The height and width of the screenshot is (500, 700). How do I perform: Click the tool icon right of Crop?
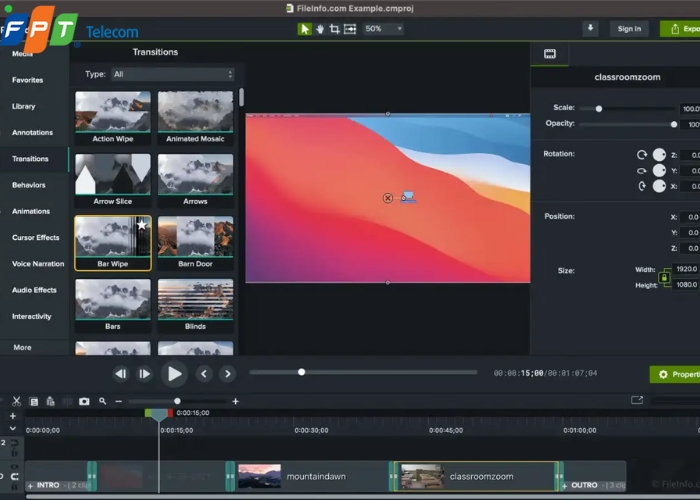pos(350,29)
